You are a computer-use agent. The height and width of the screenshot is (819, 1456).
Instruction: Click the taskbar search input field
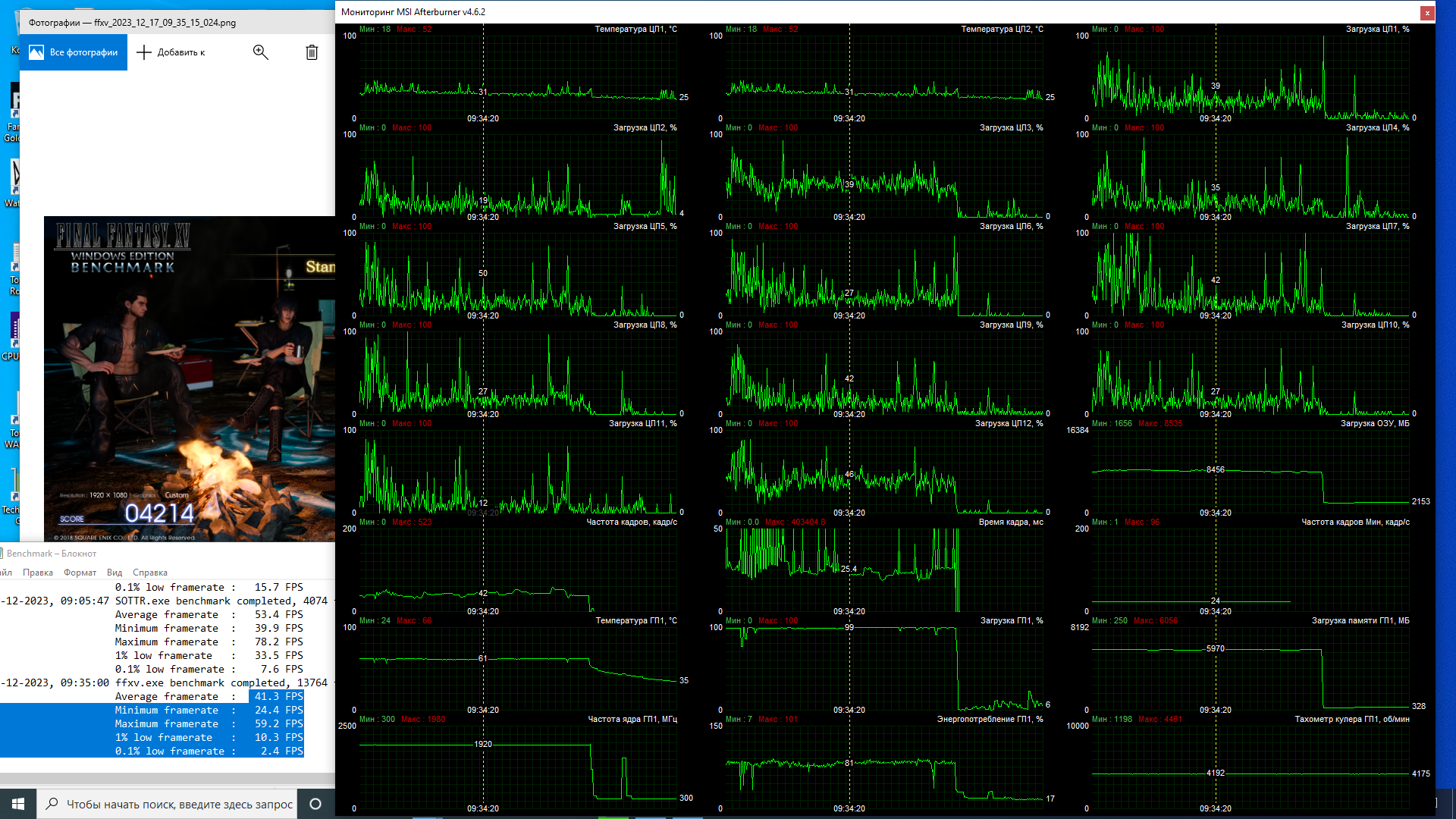point(179,804)
